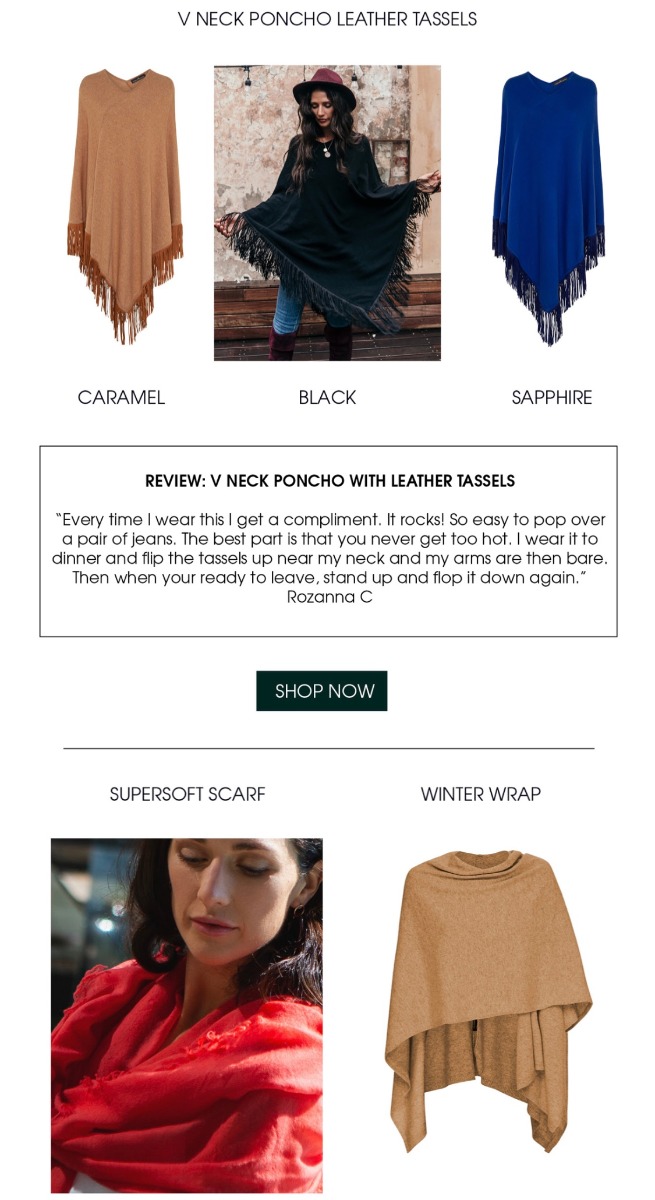Click the camel Winter Wrap product image

(x=488, y=1001)
